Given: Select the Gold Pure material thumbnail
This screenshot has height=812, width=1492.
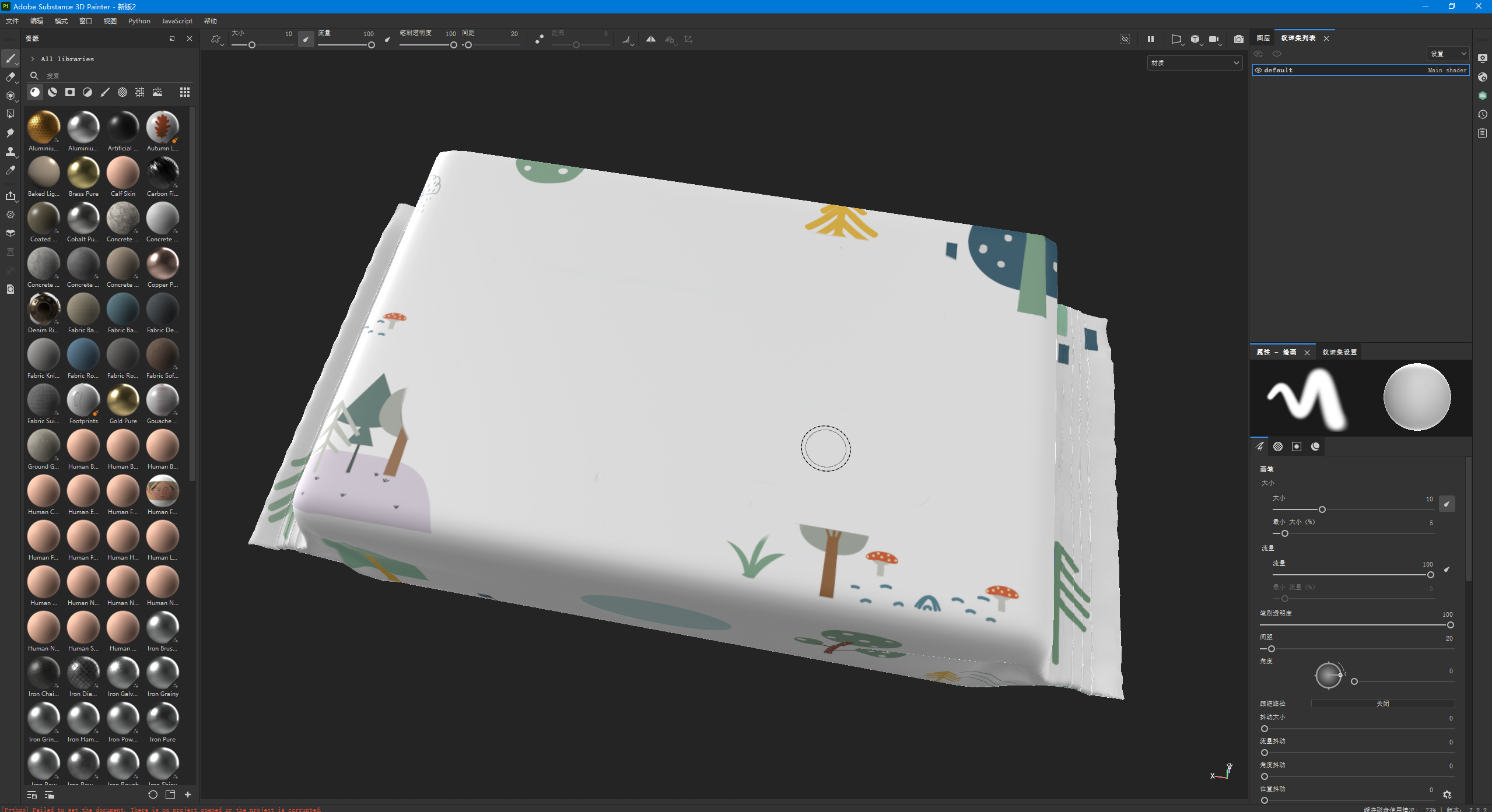Looking at the screenshot, I should click(122, 400).
